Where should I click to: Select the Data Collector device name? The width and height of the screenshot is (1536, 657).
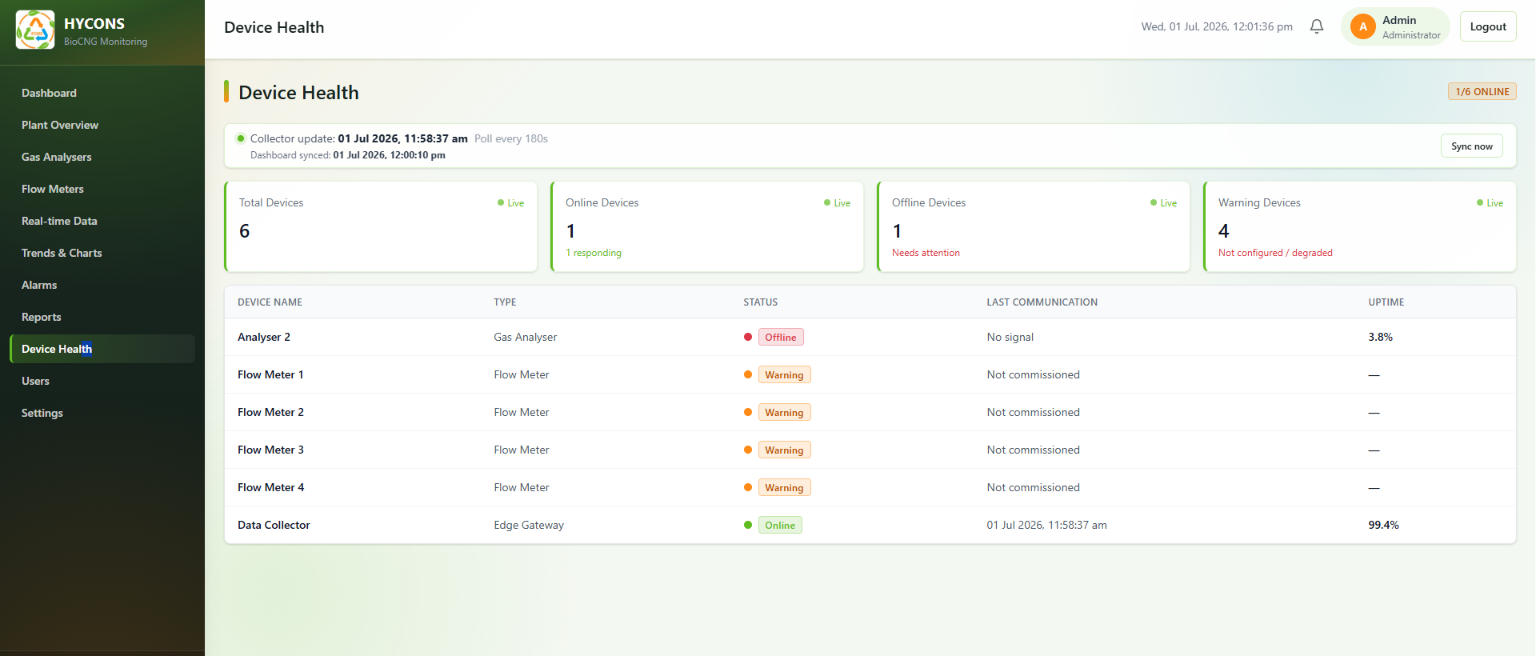click(x=274, y=525)
